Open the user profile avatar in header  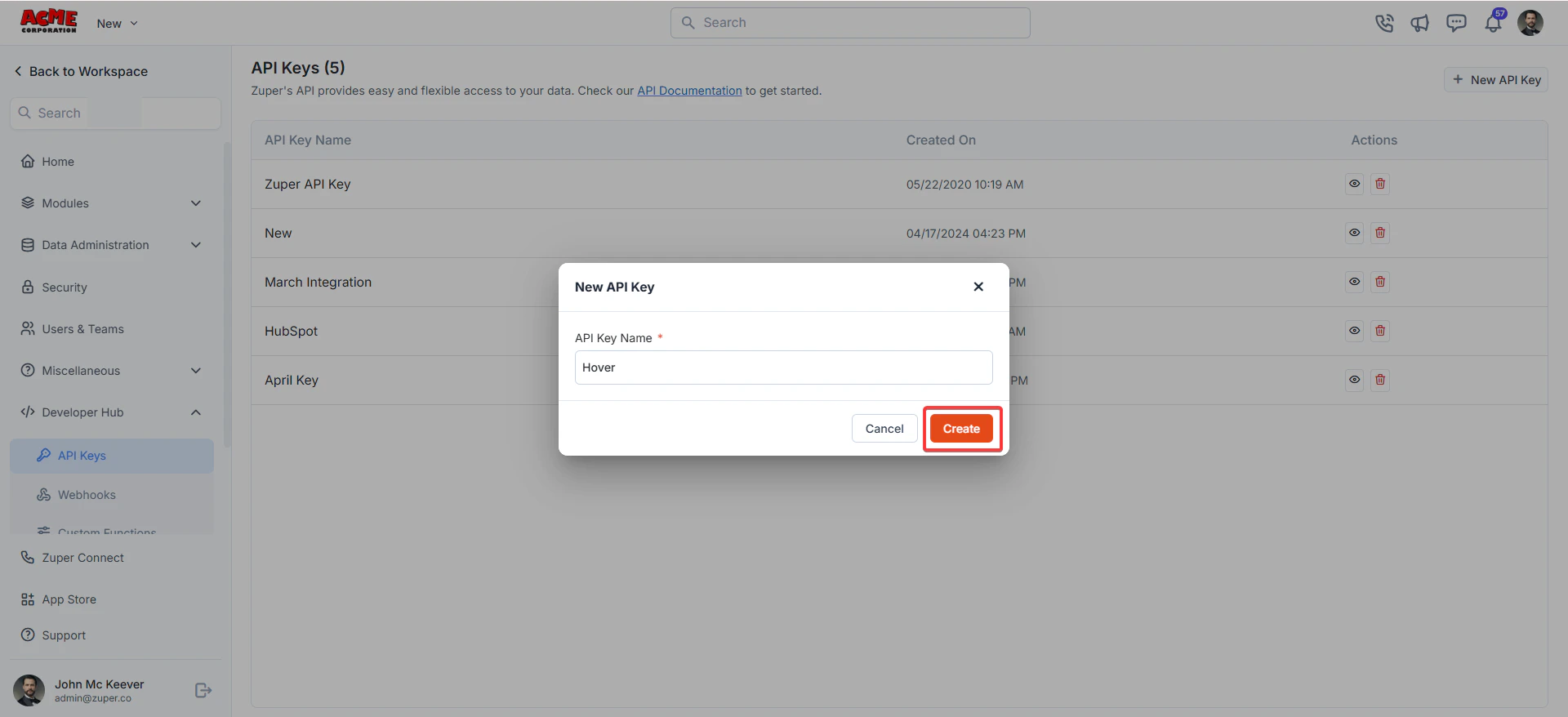coord(1530,23)
